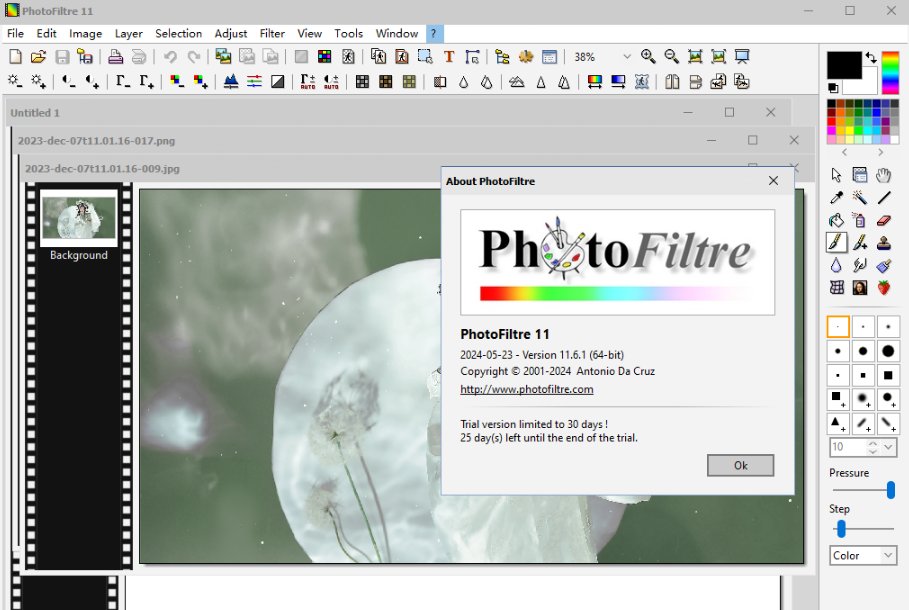Open the 38% zoom level dropdown
This screenshot has height=610, width=909.
pos(627,57)
